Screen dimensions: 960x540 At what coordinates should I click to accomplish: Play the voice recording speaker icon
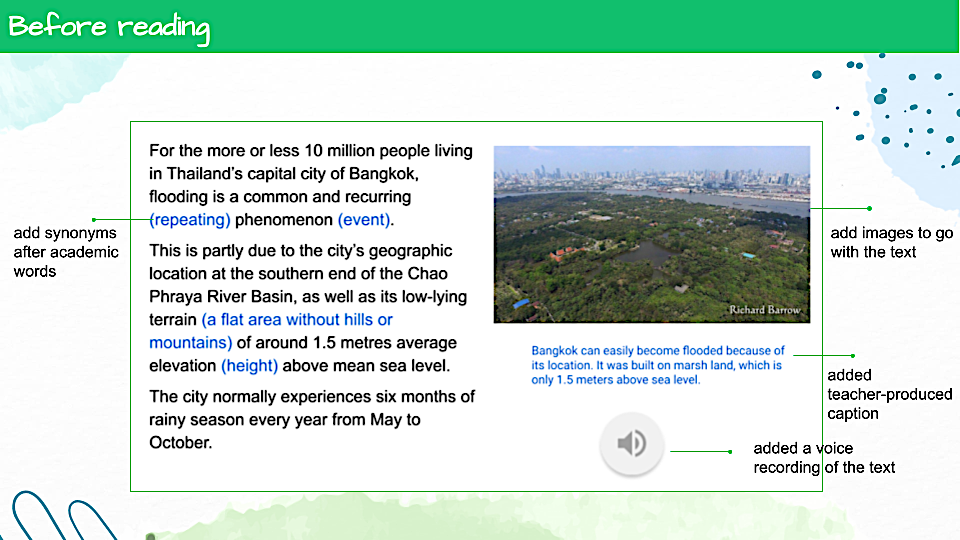click(x=631, y=443)
